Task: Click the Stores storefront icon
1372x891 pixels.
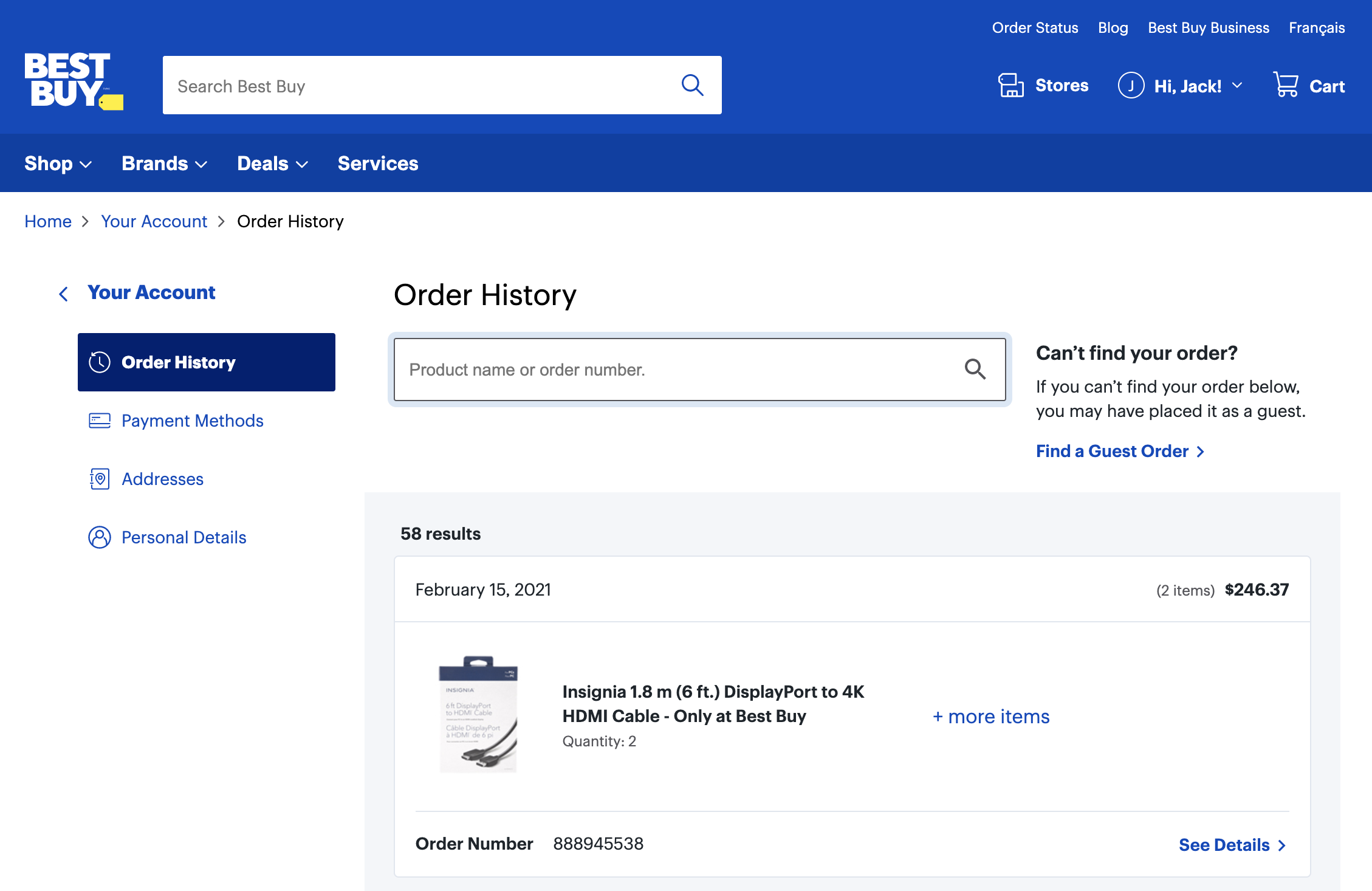Action: tap(1011, 85)
